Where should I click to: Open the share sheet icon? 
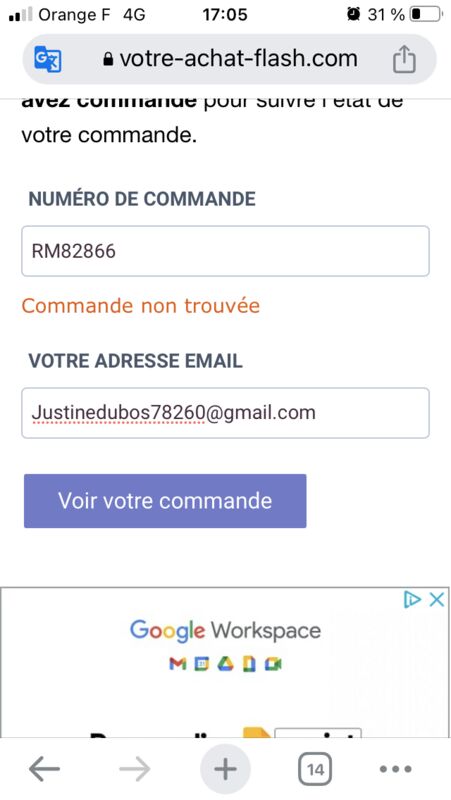click(404, 59)
